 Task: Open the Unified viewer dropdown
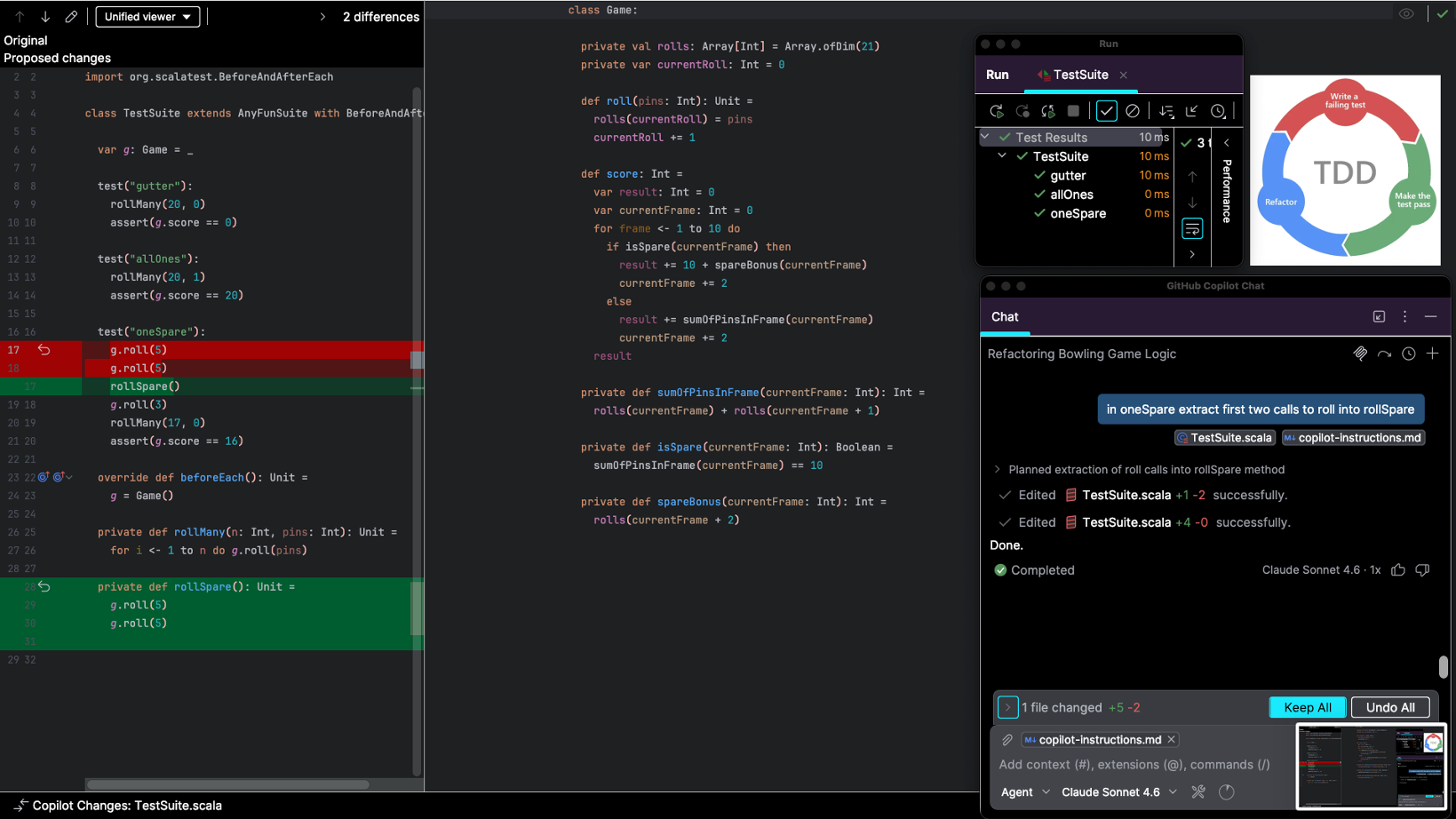(147, 17)
